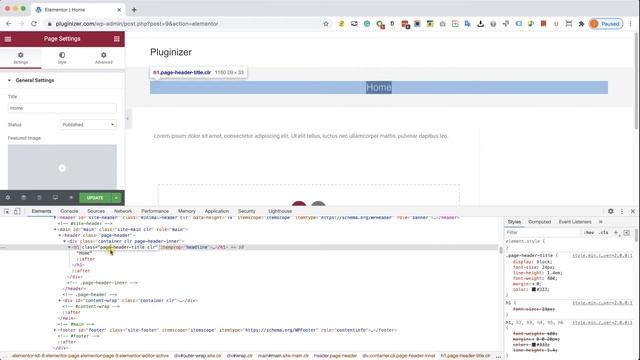The image size is (640, 360).
Task: Select header.page-header in DevTools breadcrumb
Action: 335,356
